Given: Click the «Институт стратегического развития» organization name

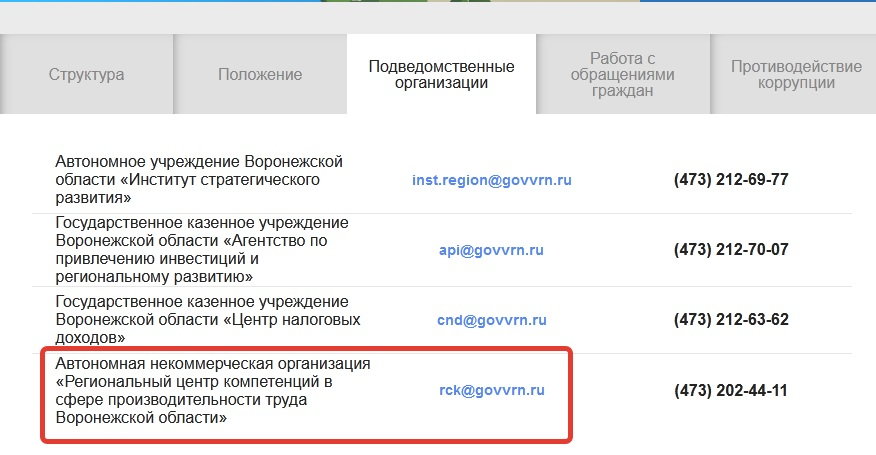Looking at the screenshot, I should [x=199, y=179].
